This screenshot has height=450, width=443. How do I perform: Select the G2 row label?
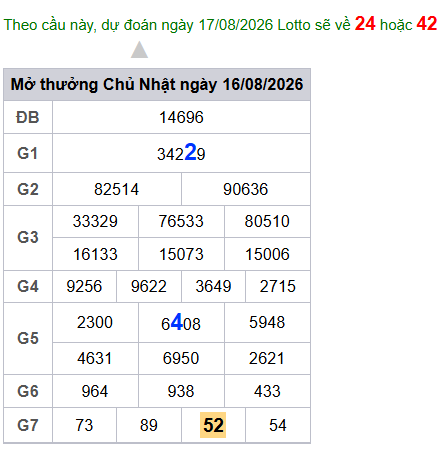click(28, 189)
